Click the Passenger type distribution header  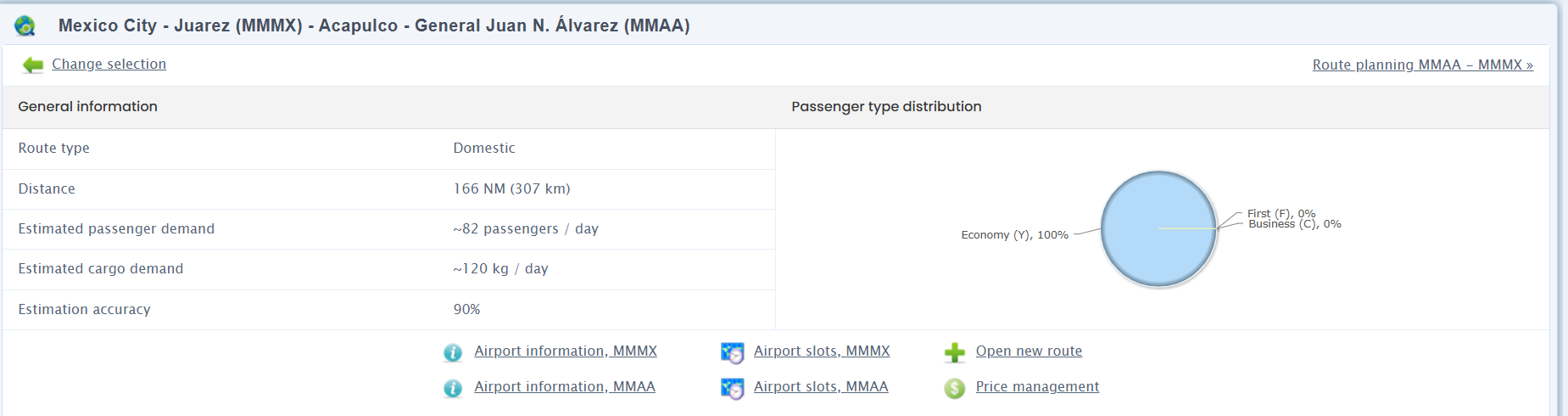pyautogui.click(x=886, y=106)
